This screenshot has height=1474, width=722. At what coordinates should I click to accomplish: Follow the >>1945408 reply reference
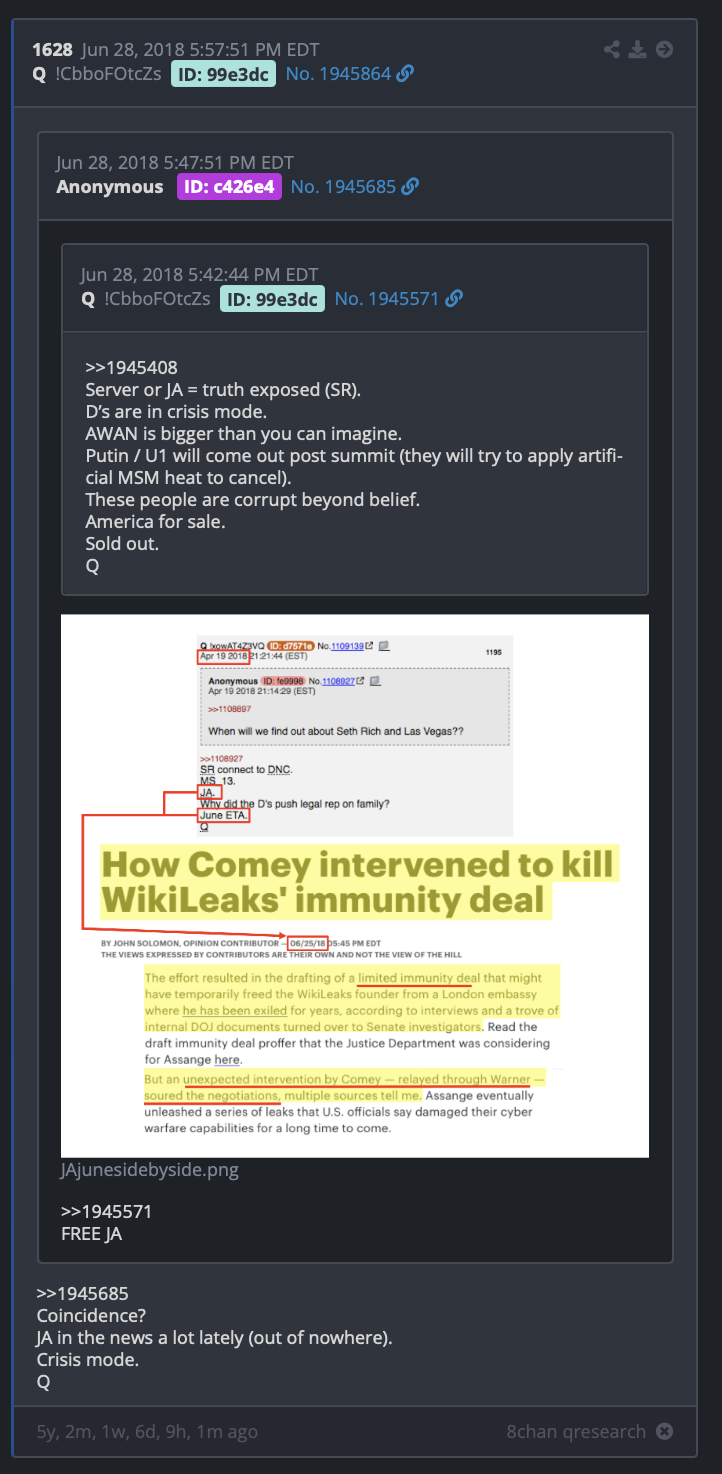click(x=131, y=368)
